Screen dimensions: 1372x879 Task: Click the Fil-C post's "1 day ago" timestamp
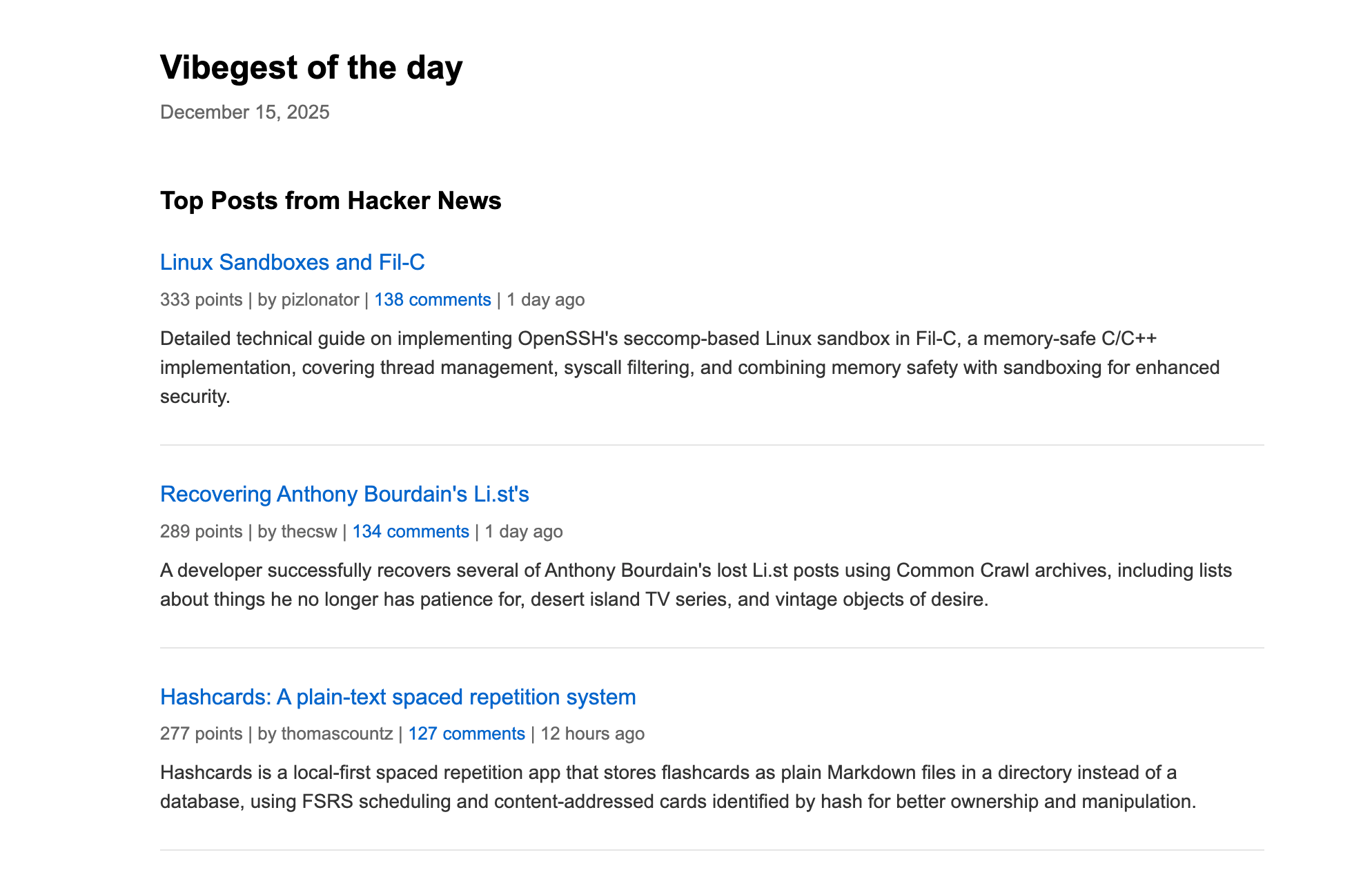[x=545, y=299]
